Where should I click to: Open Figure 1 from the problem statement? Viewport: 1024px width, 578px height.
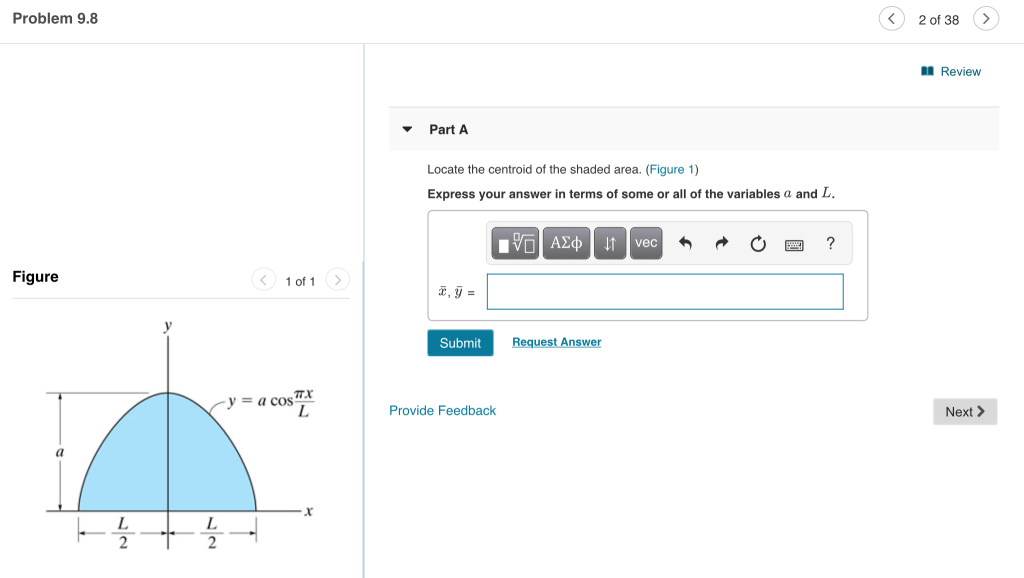670,169
